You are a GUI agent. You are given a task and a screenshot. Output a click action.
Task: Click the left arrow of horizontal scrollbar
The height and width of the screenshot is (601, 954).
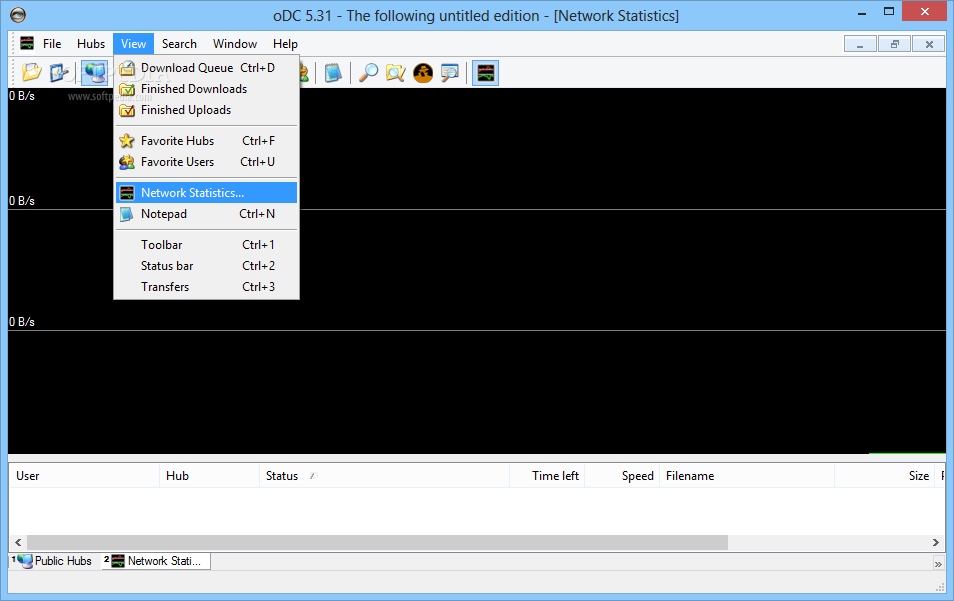tap(18, 542)
